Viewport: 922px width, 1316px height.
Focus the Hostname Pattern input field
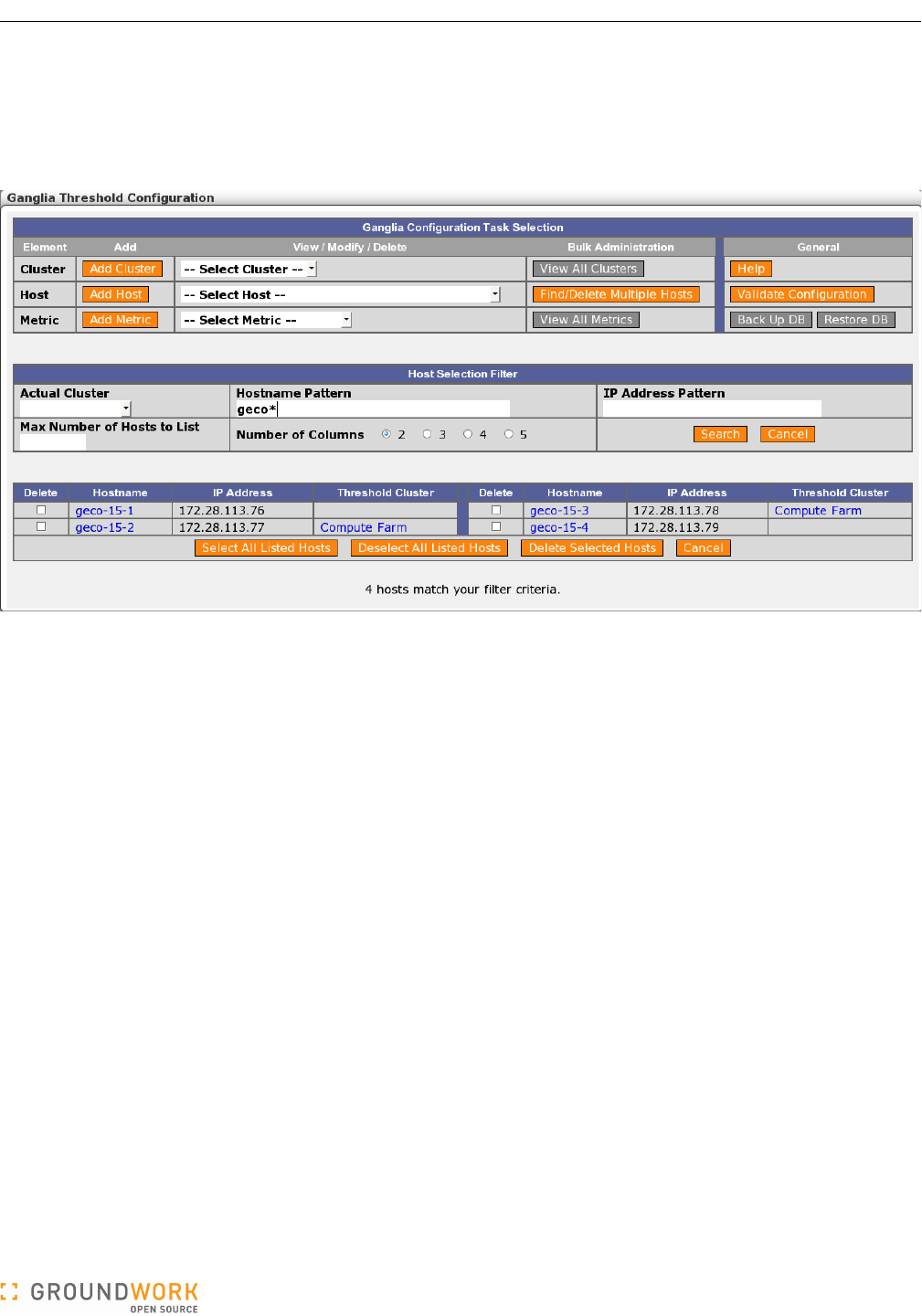[x=373, y=409]
